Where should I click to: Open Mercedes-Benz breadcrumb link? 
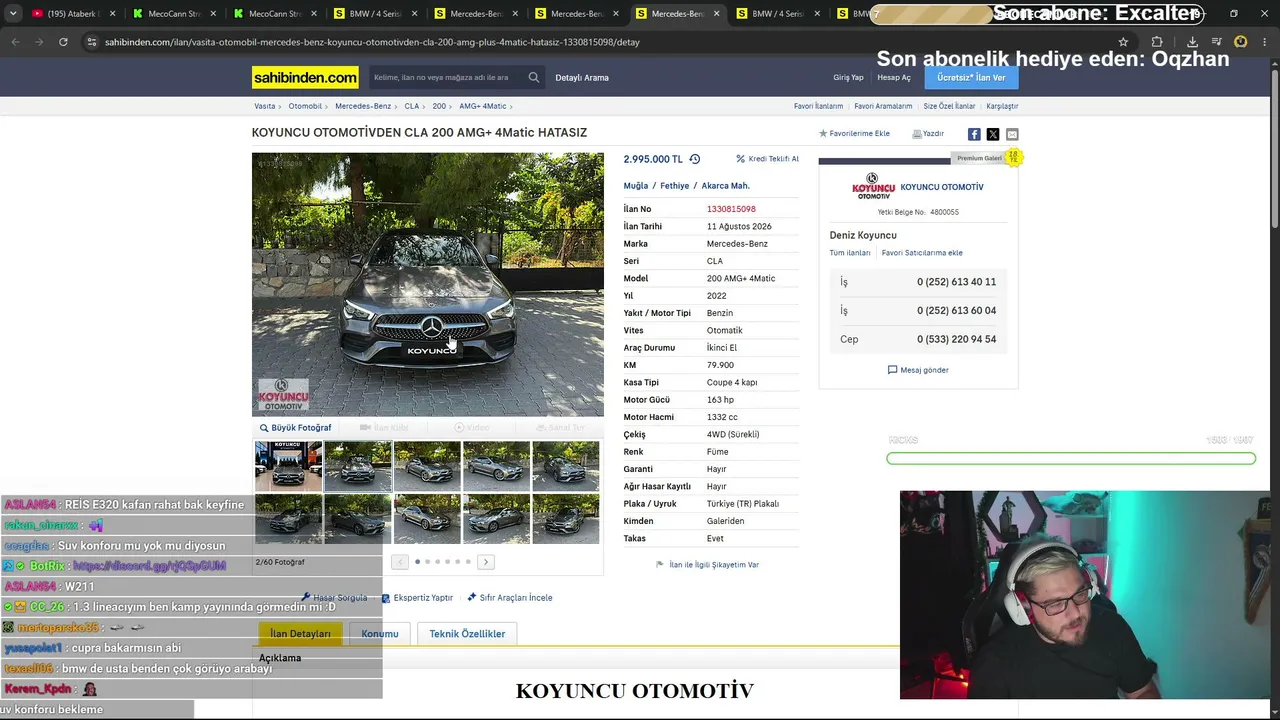pyautogui.click(x=363, y=106)
